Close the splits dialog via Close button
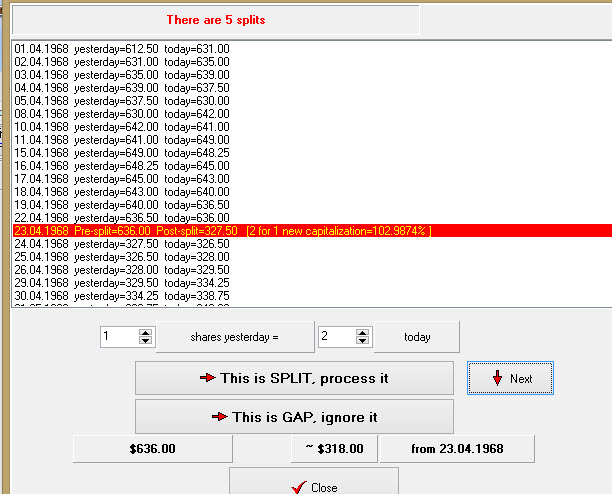Image resolution: width=612 pixels, height=494 pixels. click(314, 486)
